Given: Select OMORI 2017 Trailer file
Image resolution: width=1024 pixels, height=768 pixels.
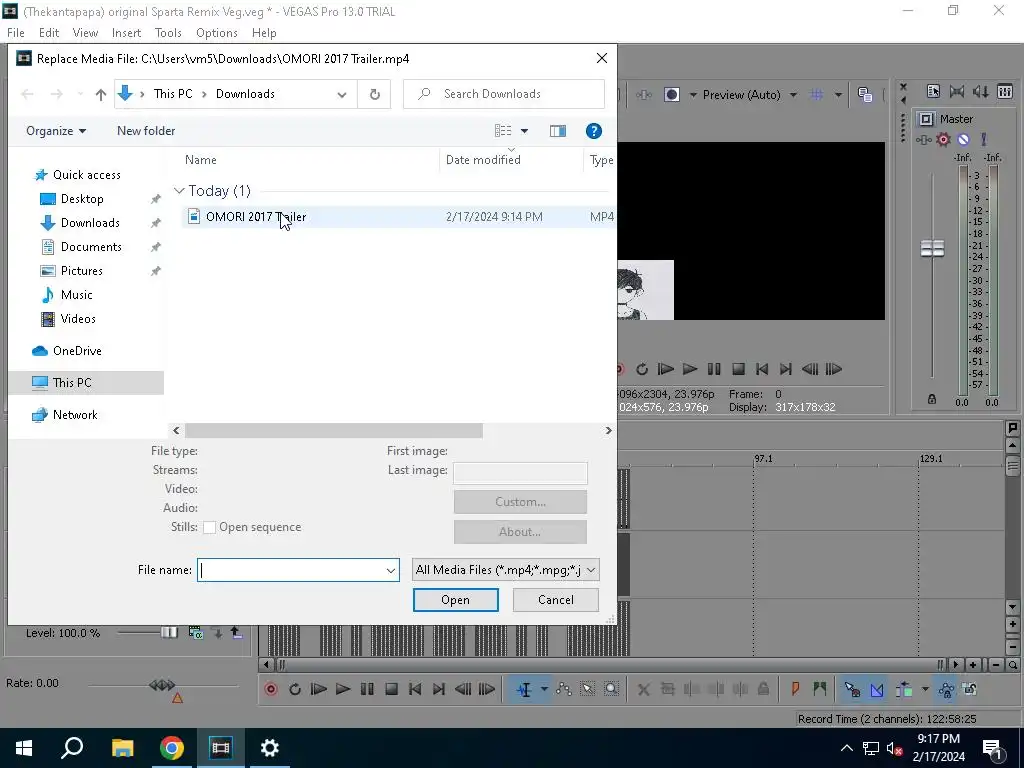Looking at the screenshot, I should click(x=256, y=217).
